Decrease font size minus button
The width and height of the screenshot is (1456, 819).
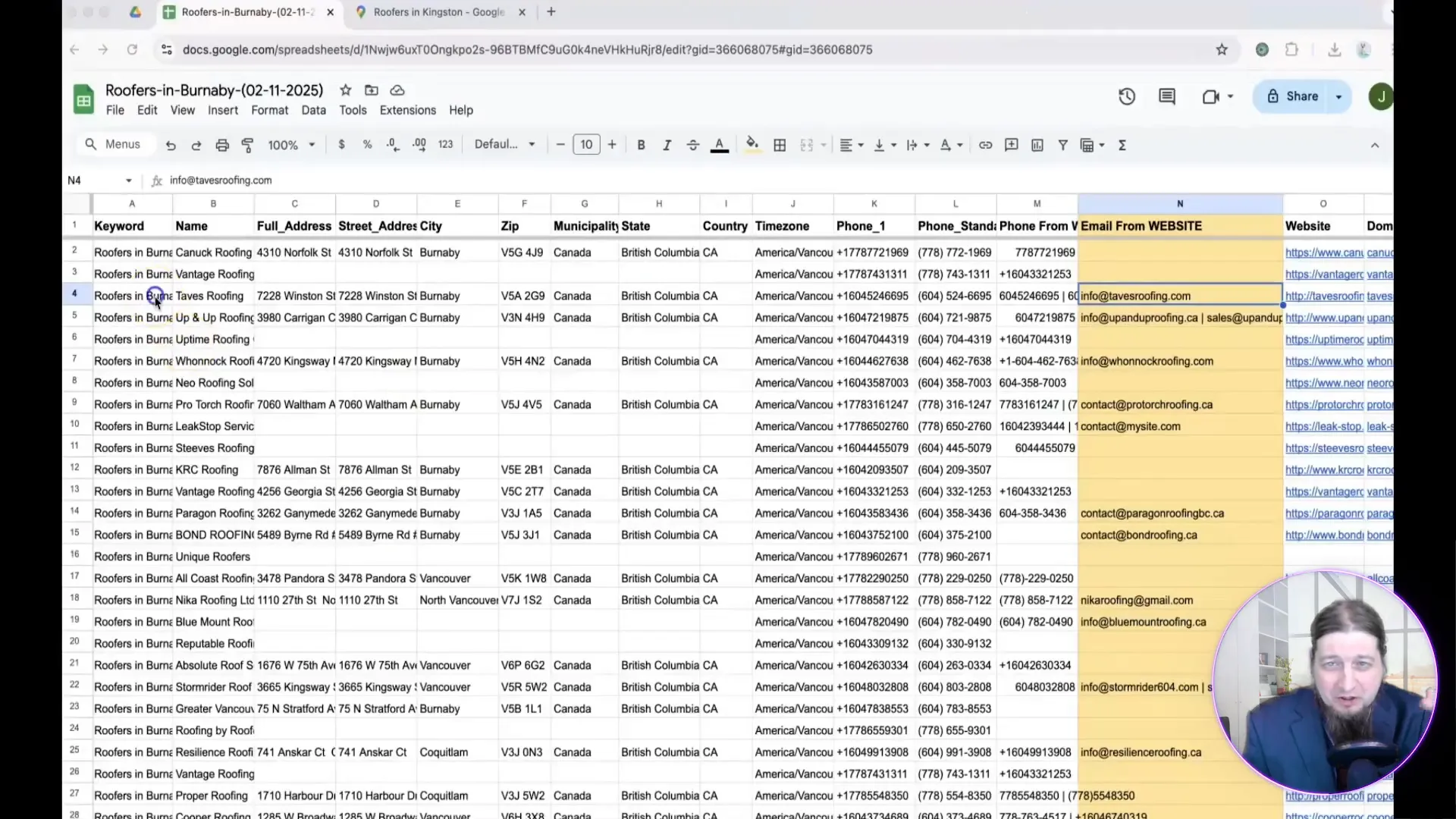tap(560, 145)
